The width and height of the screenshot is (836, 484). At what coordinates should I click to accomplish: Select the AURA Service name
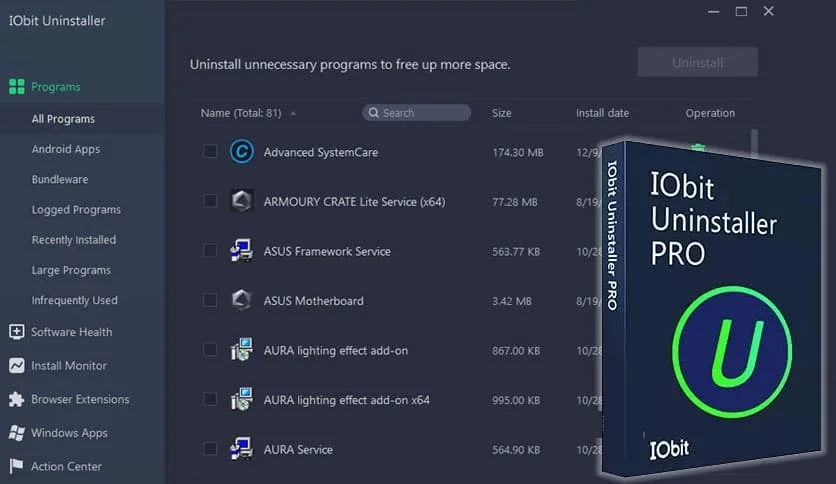click(x=298, y=450)
